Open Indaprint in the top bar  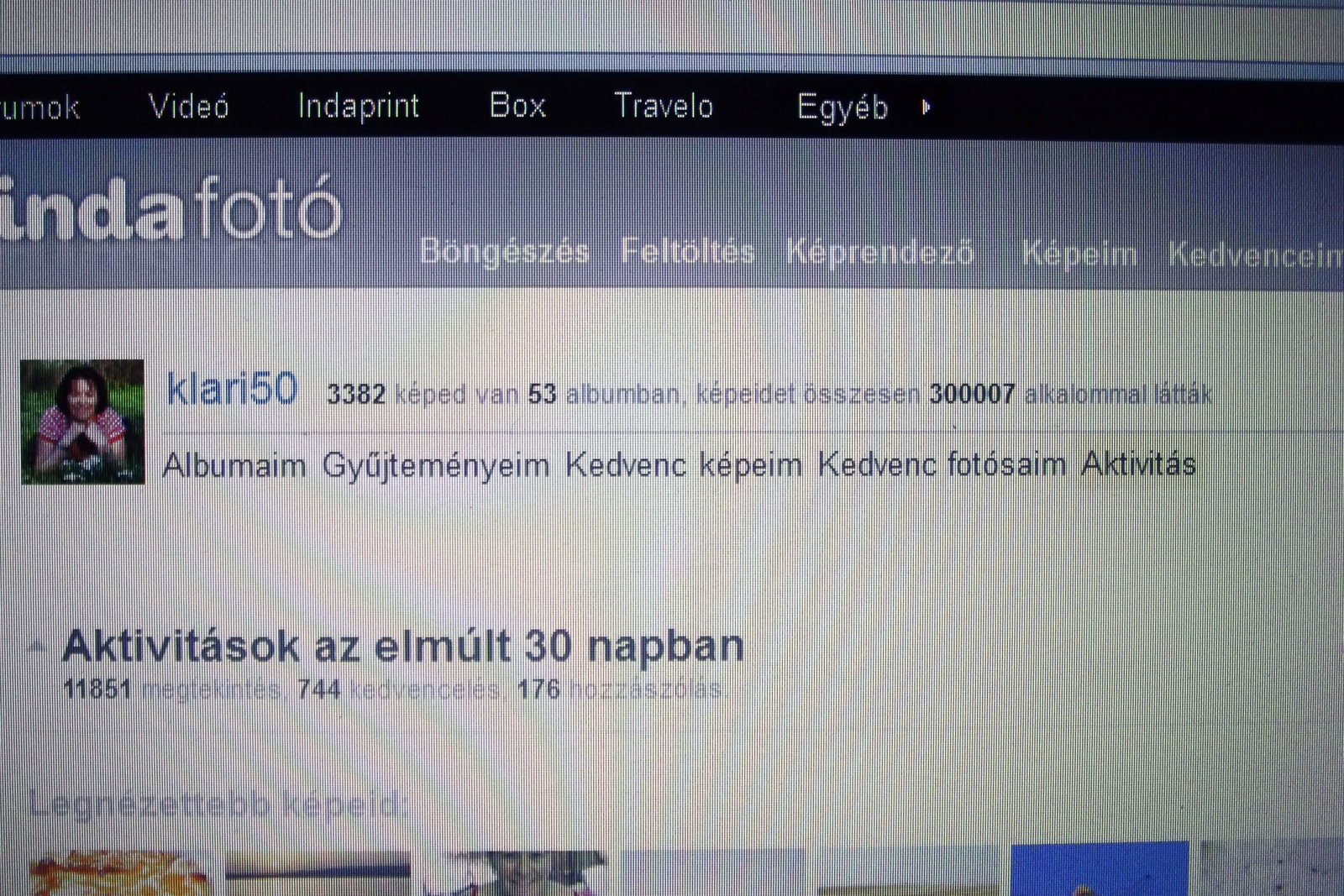(359, 107)
